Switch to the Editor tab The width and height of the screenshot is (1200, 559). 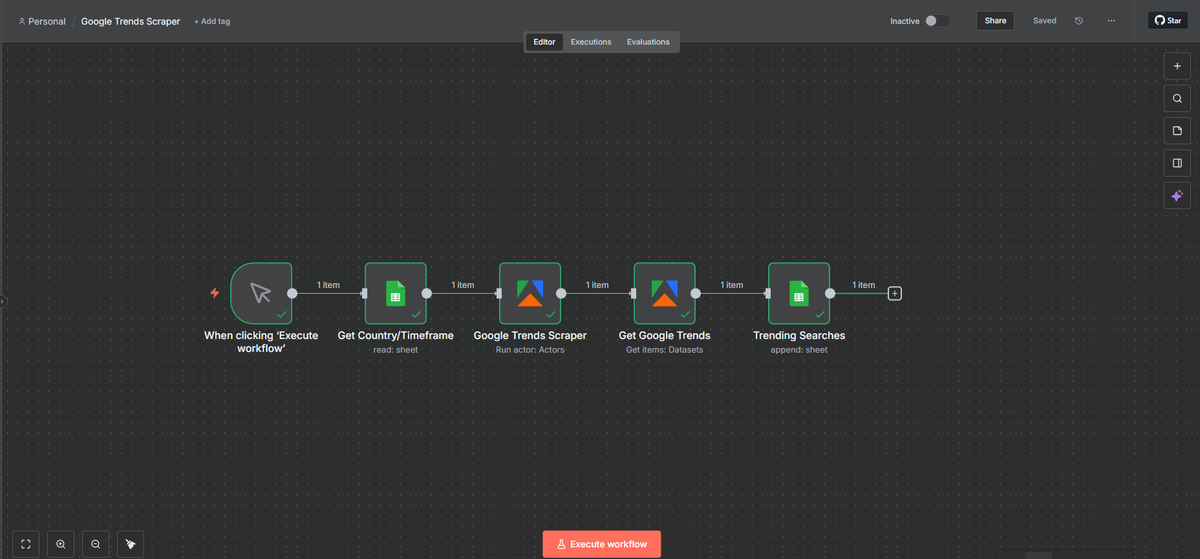tap(544, 42)
